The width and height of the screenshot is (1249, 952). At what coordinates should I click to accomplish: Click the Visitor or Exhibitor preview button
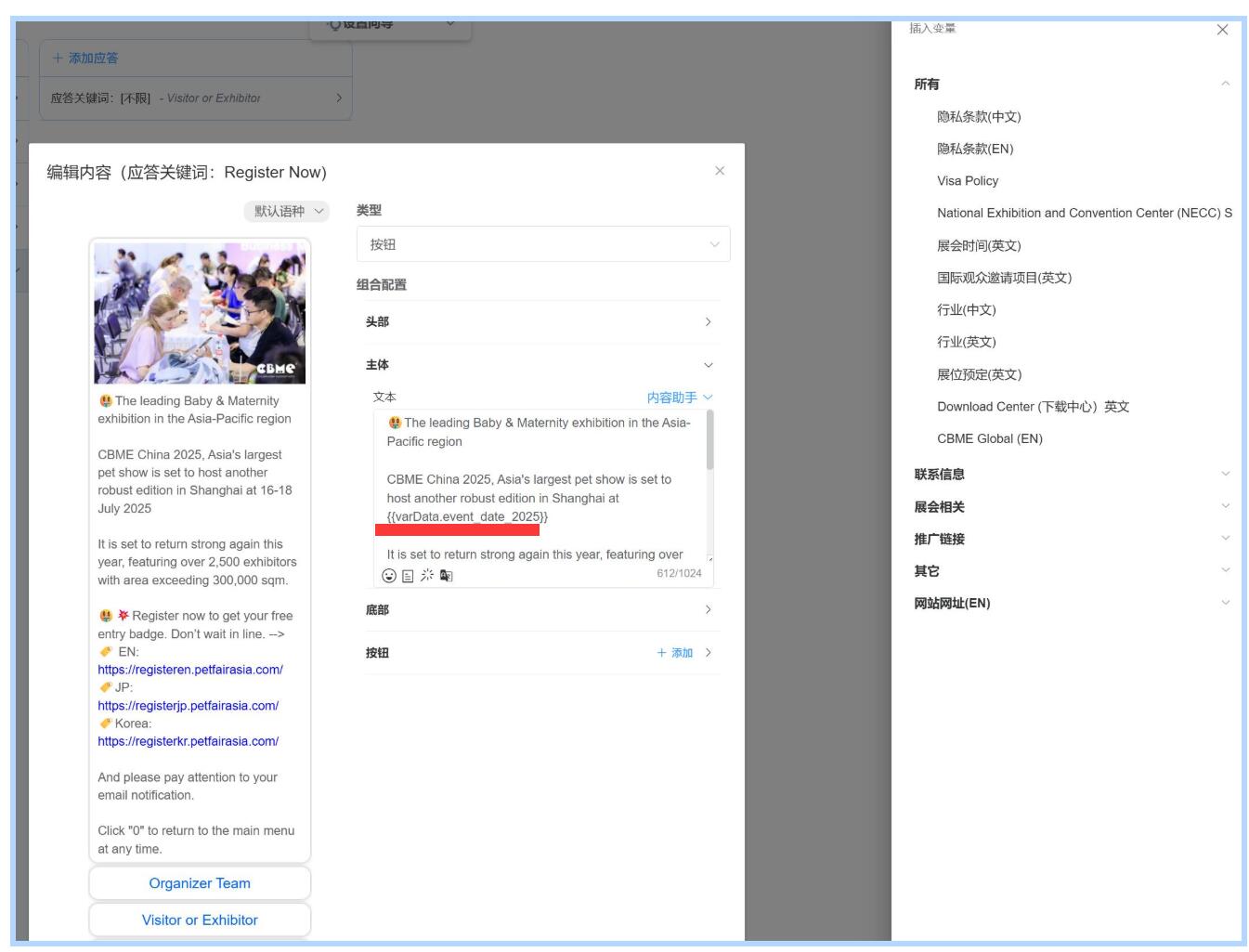[x=200, y=920]
